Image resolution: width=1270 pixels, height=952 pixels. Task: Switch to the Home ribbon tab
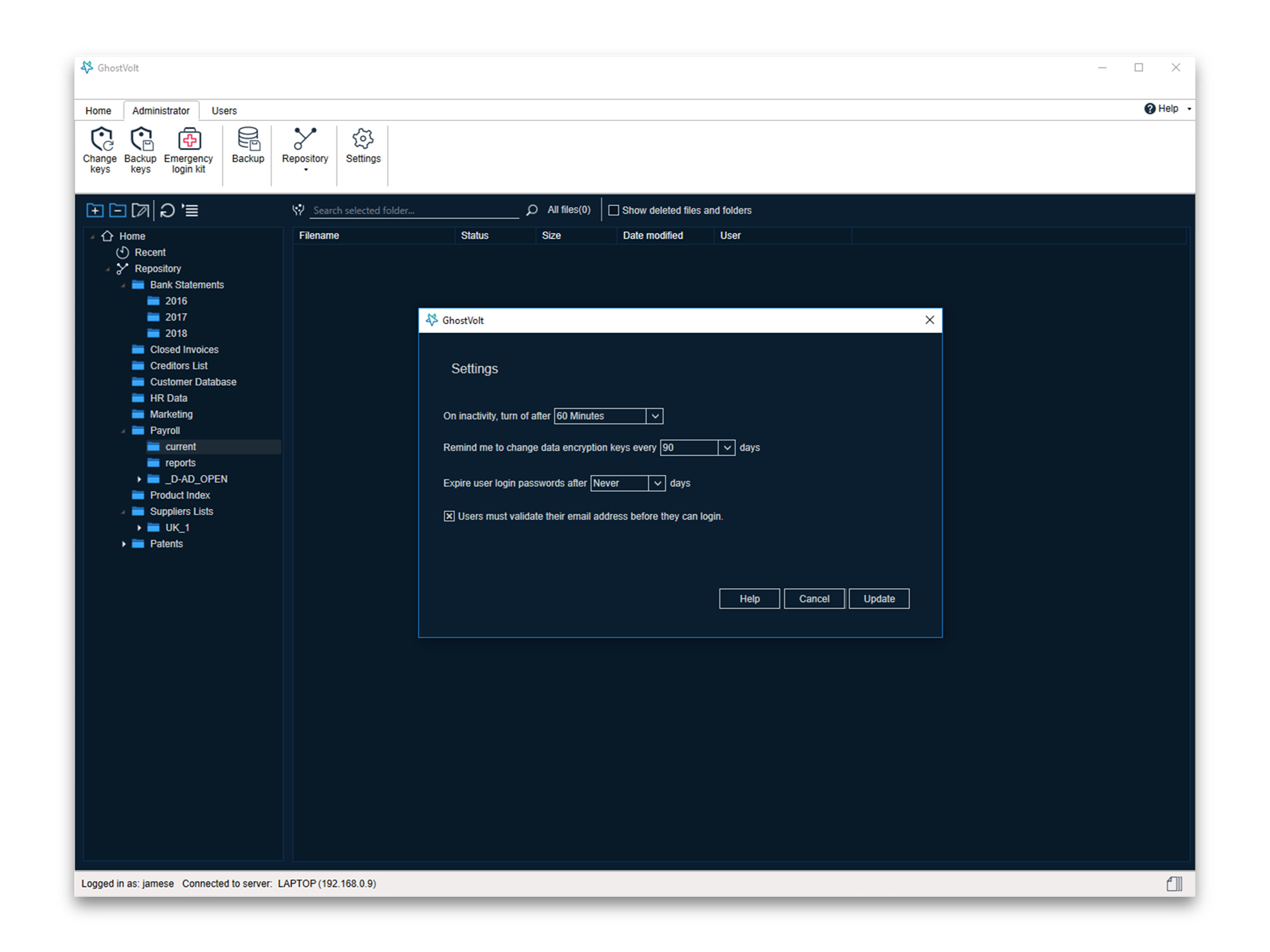[x=98, y=111]
